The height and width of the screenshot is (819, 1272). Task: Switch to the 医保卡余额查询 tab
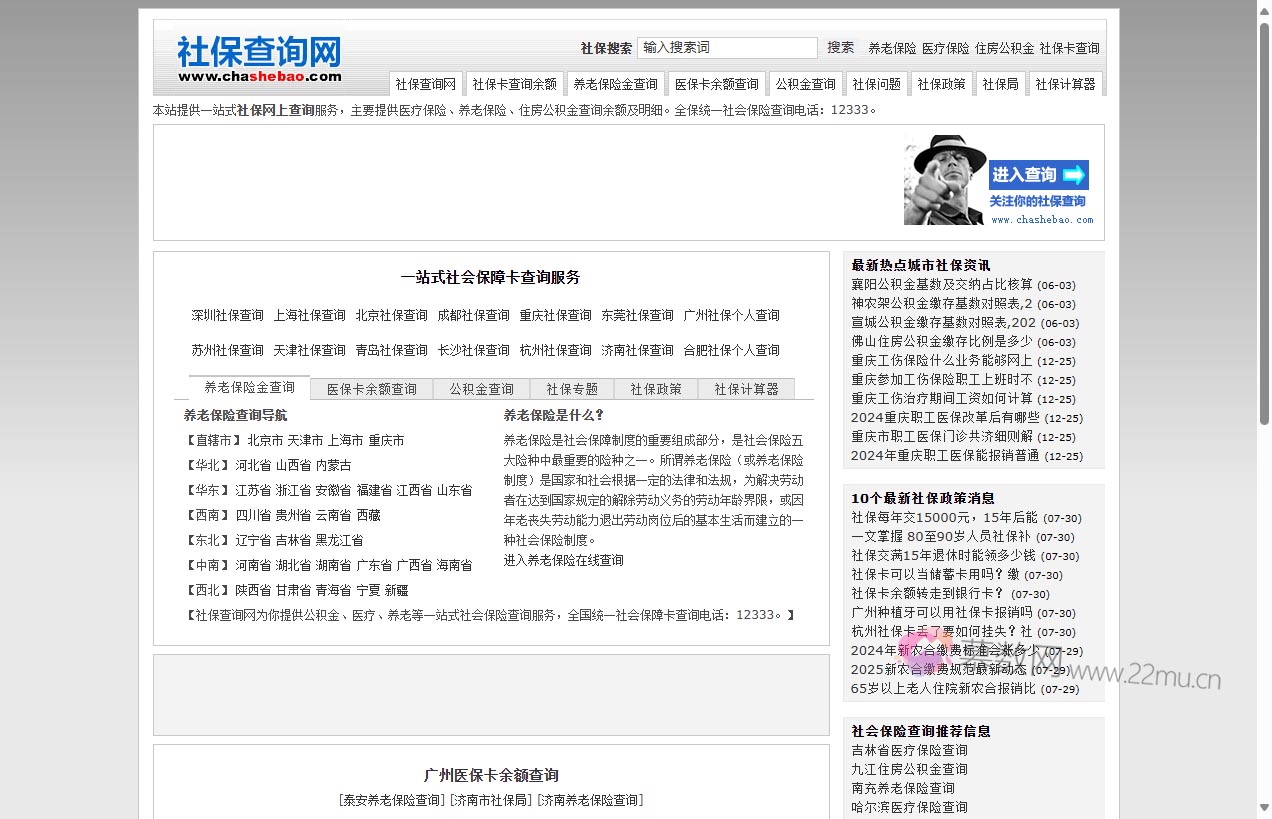coord(371,388)
